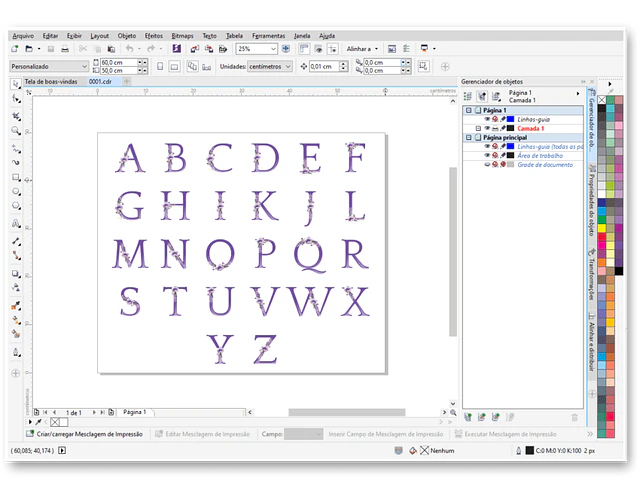This screenshot has height=500, width=640.
Task: Switch to Tela de boas-vindas tab
Action: point(52,82)
